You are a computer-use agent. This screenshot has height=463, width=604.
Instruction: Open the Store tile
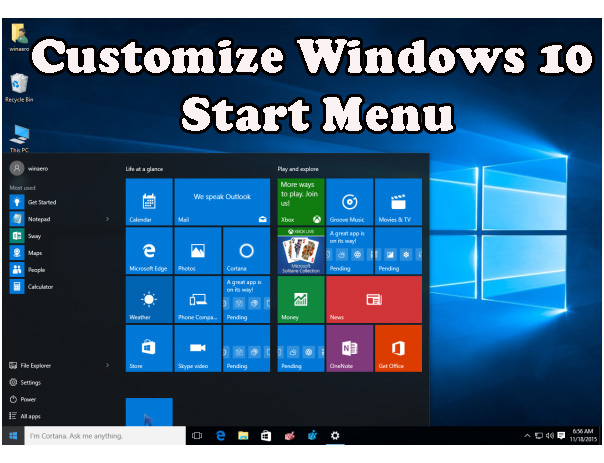(x=149, y=348)
